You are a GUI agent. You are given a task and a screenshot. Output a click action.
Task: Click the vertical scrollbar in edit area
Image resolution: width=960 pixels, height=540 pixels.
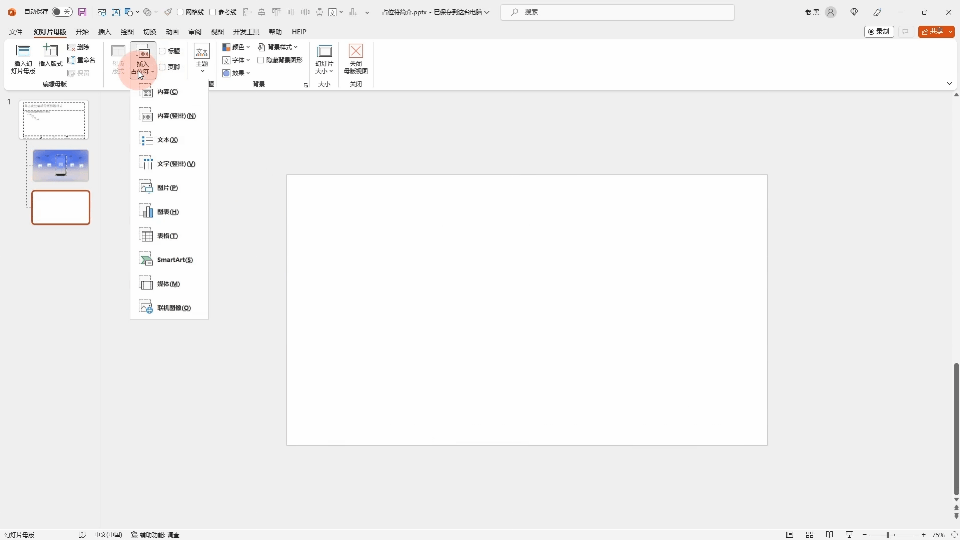[956, 427]
